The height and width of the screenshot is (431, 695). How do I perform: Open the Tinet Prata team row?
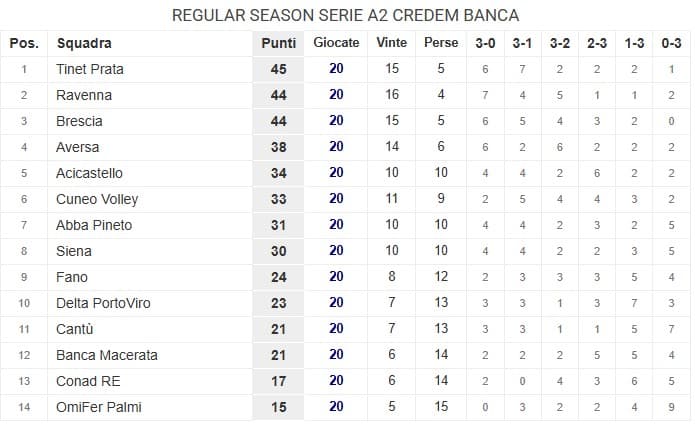pyautogui.click(x=90, y=69)
